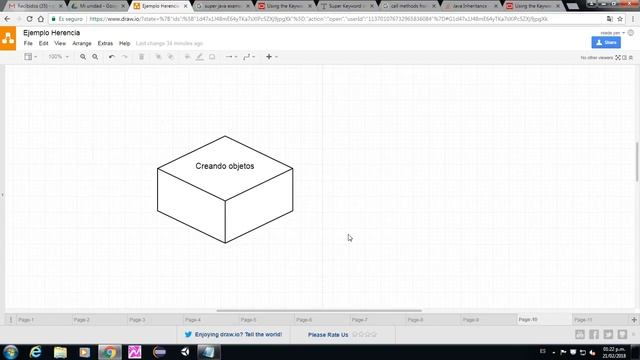Image resolution: width=640 pixels, height=360 pixels.
Task: Click the horizontal canvas scrollbar
Action: point(319,311)
